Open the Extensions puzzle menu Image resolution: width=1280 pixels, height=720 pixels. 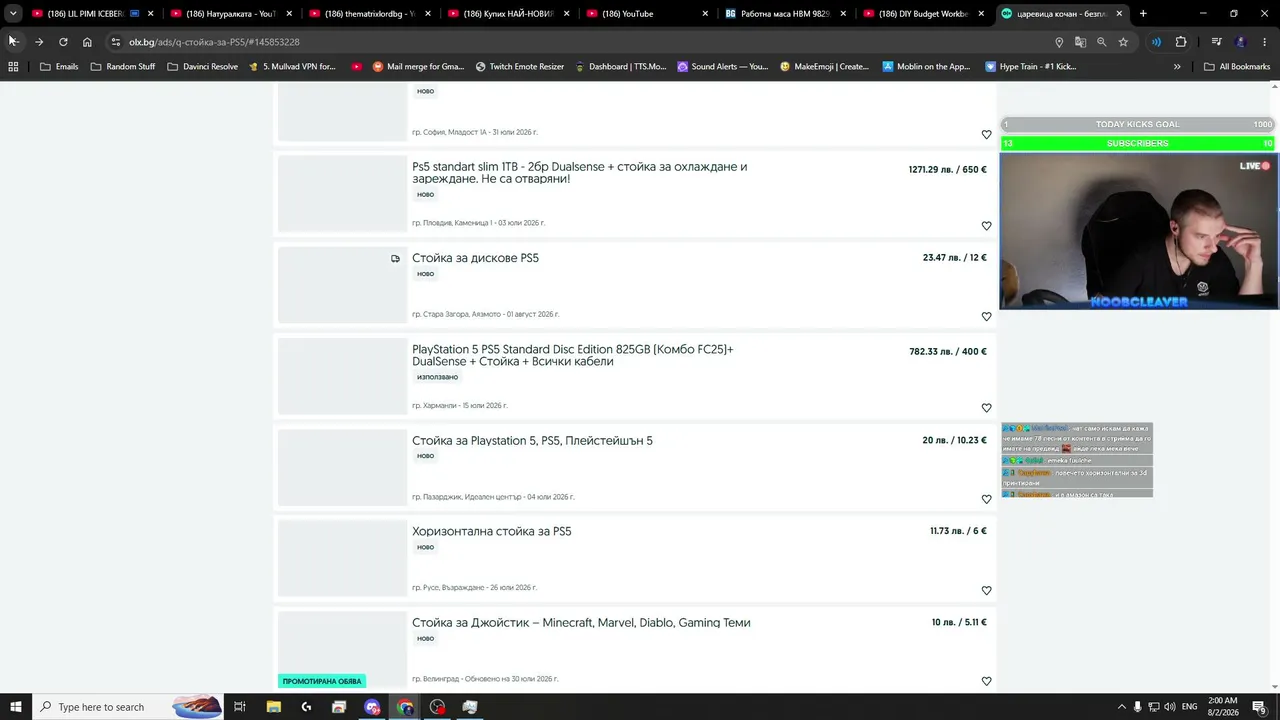pos(1181,42)
